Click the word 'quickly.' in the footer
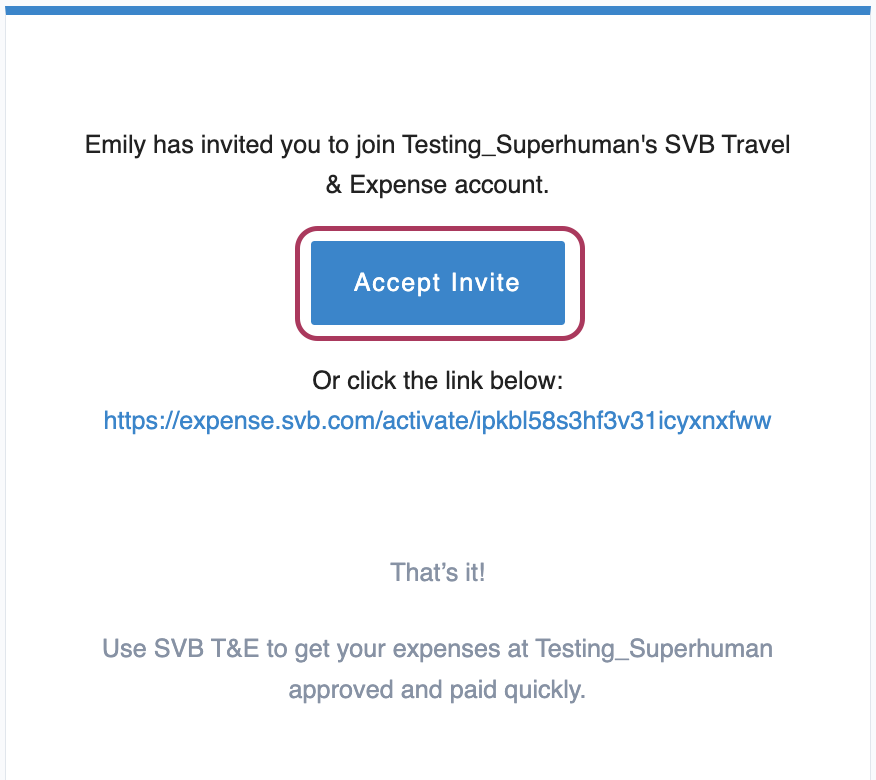This screenshot has height=780, width=876. 545,689
